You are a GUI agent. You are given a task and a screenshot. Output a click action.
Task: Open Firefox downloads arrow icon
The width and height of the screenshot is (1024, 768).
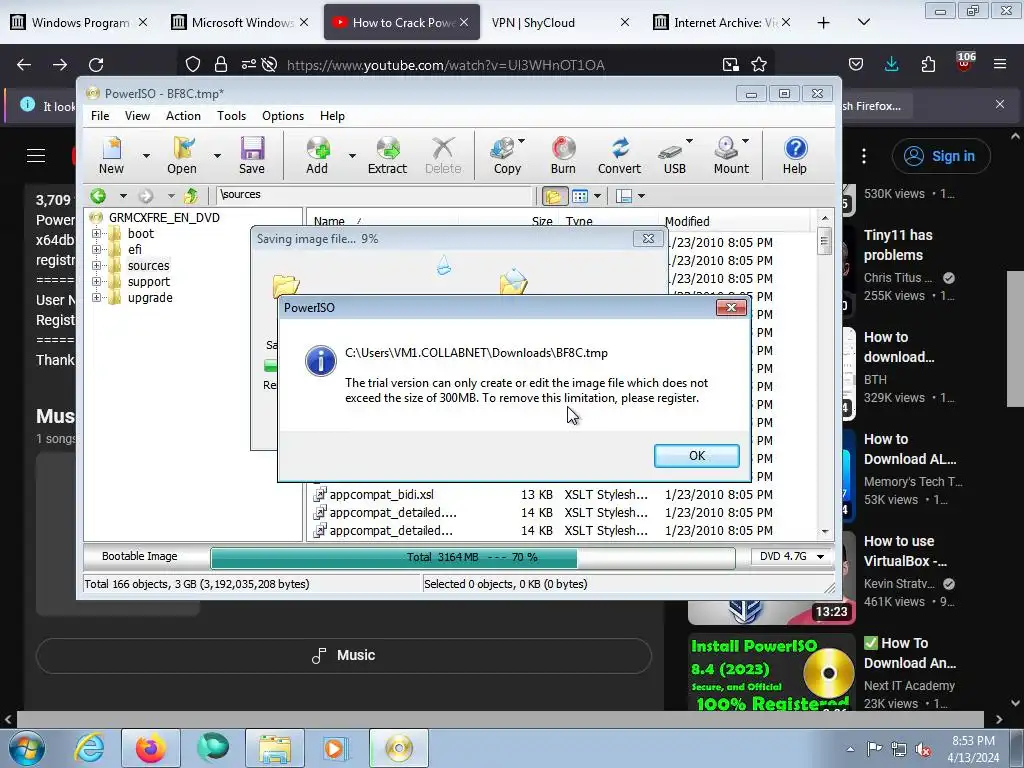tap(891, 64)
